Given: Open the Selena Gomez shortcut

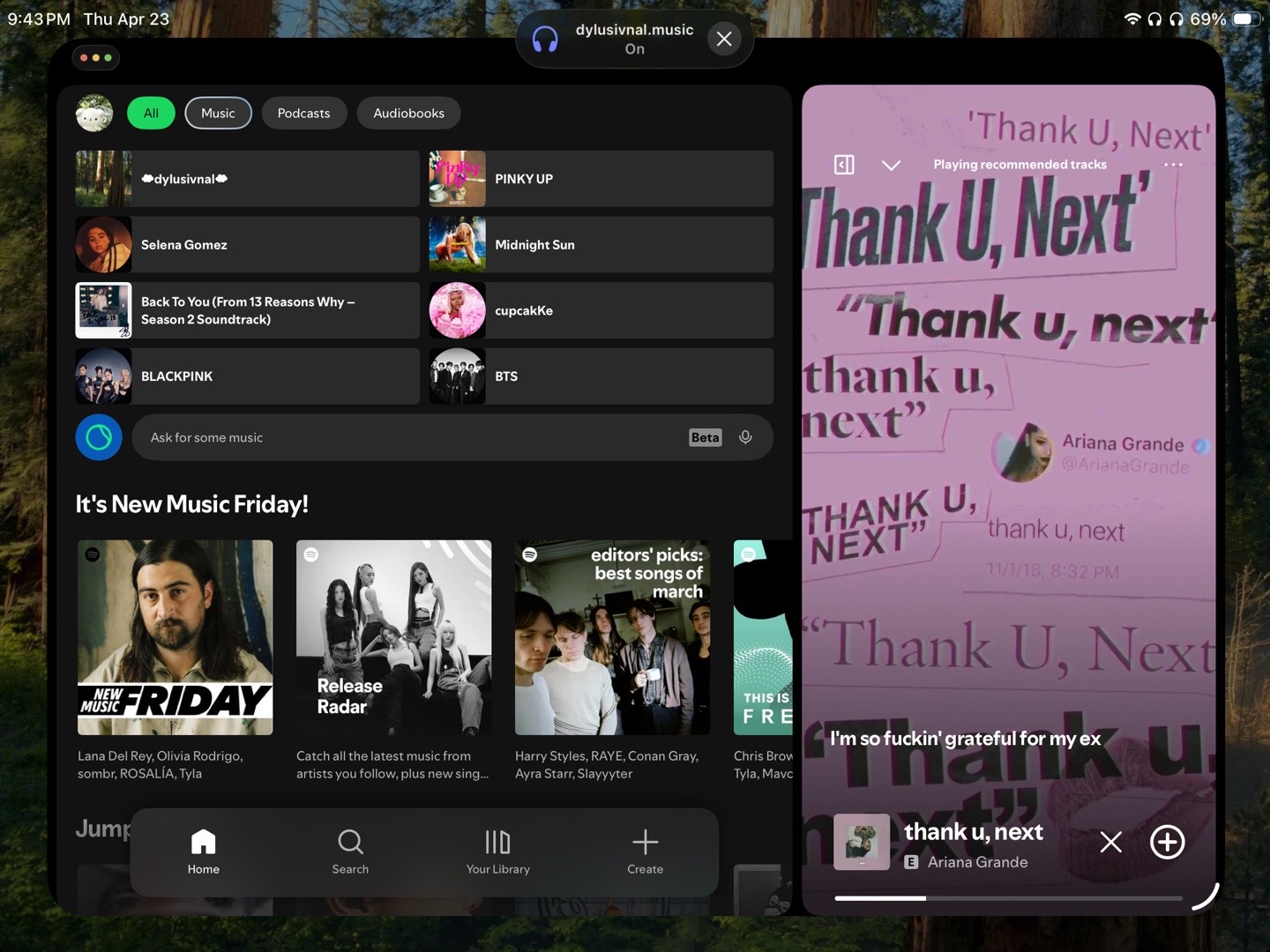Looking at the screenshot, I should pyautogui.click(x=248, y=244).
